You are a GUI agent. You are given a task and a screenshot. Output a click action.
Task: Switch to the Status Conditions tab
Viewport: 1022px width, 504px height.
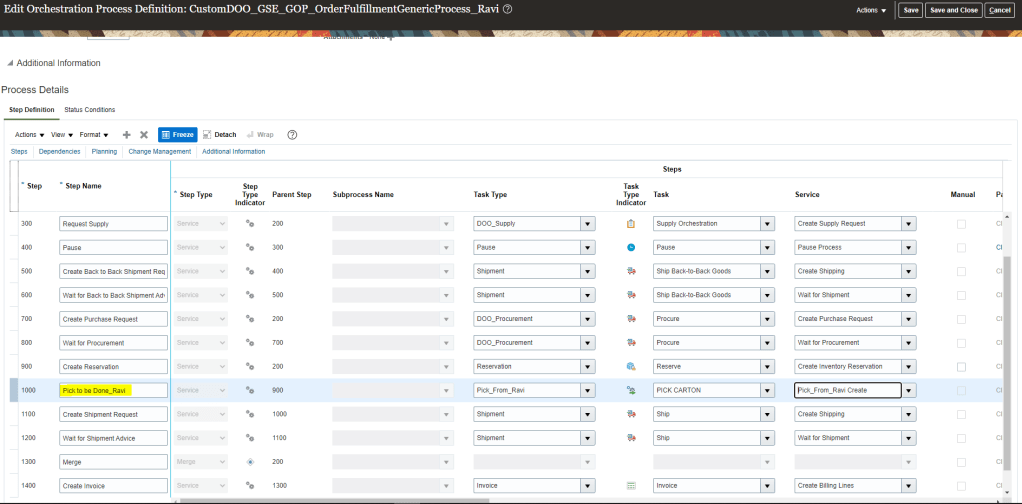(x=90, y=109)
